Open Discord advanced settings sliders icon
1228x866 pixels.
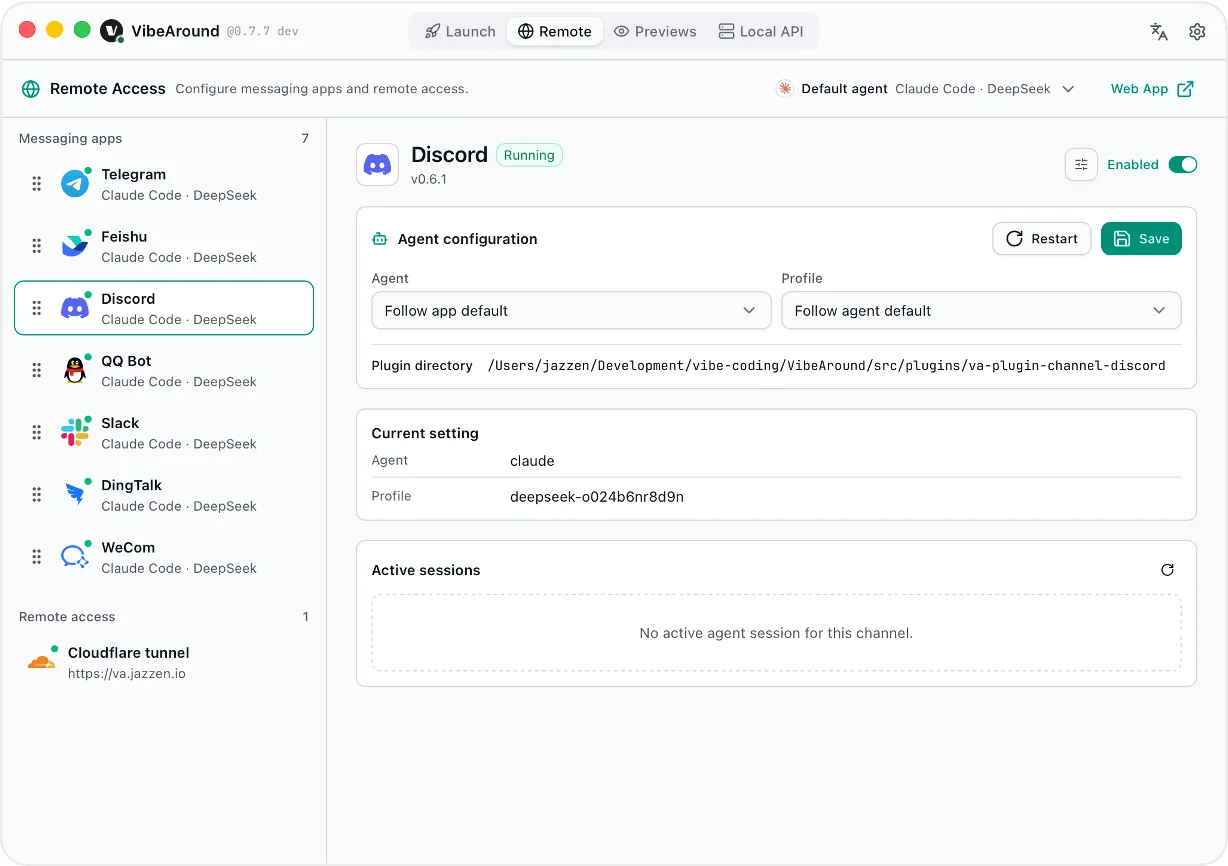1081,165
